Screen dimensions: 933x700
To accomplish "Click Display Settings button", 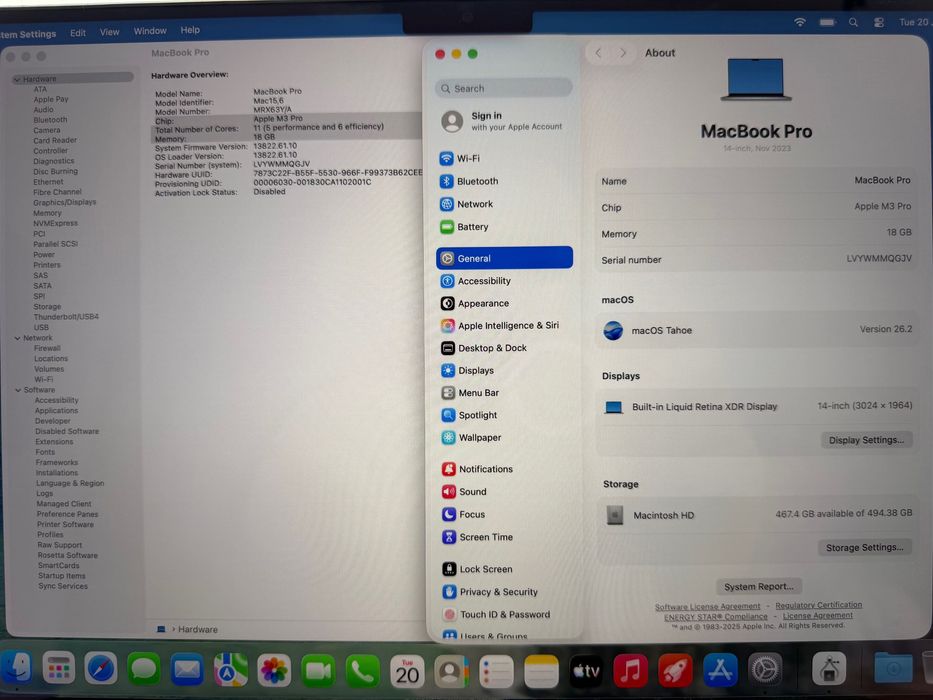I will coord(866,440).
